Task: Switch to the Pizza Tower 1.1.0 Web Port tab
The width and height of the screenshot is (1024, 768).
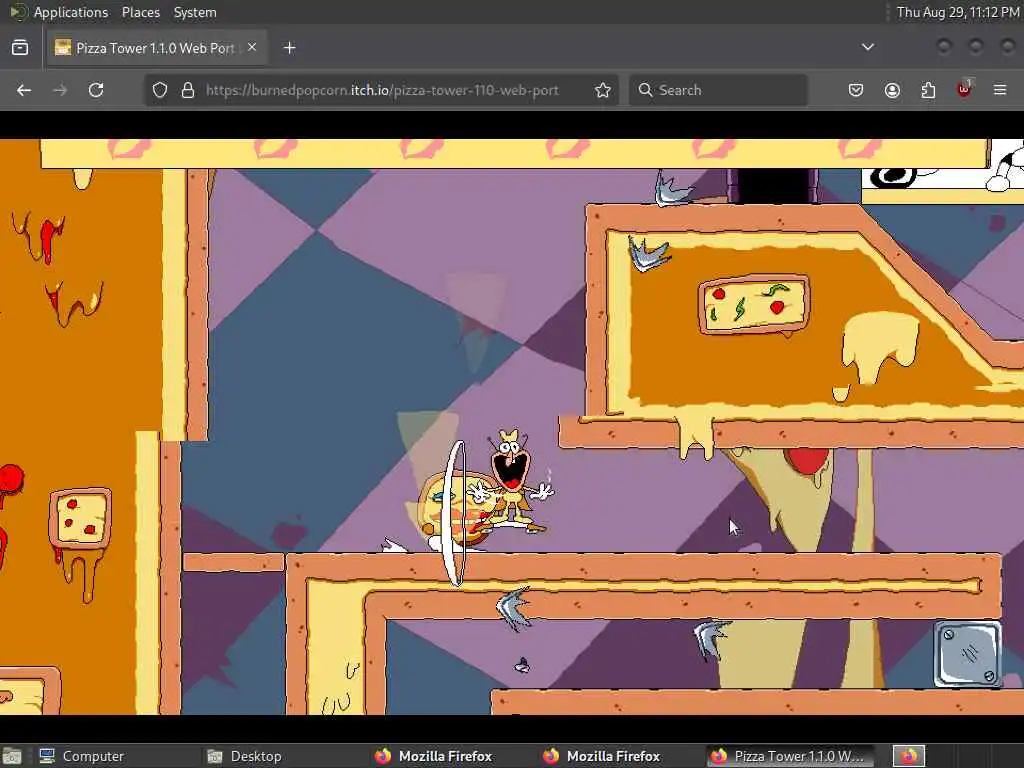Action: point(157,48)
